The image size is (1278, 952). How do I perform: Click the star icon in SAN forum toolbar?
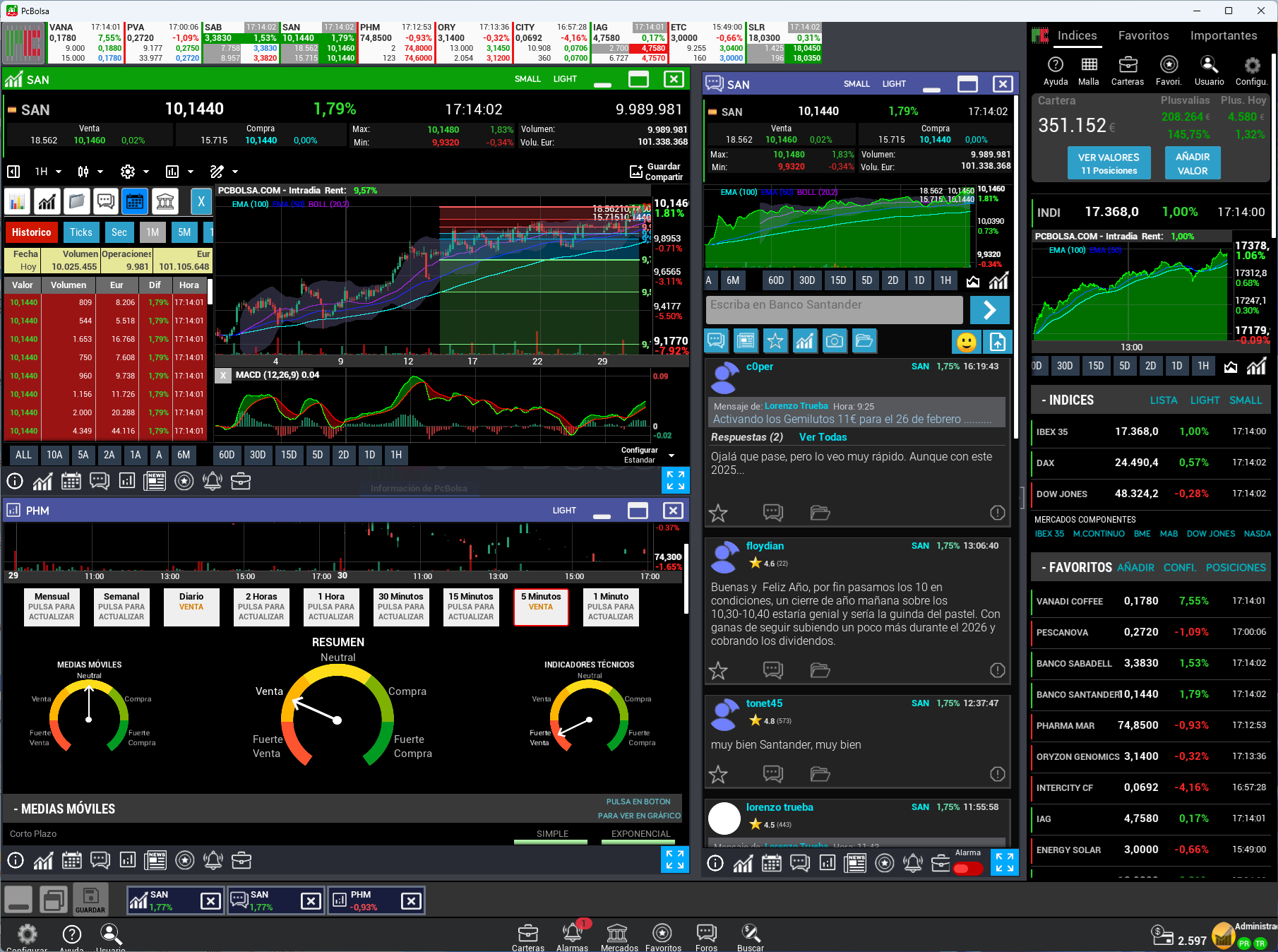tap(775, 341)
